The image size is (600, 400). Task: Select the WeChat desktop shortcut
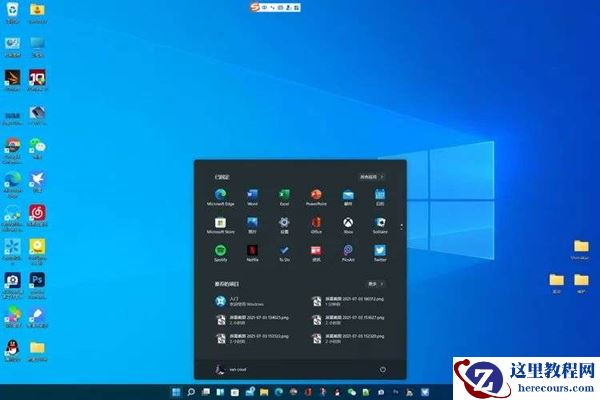38,149
